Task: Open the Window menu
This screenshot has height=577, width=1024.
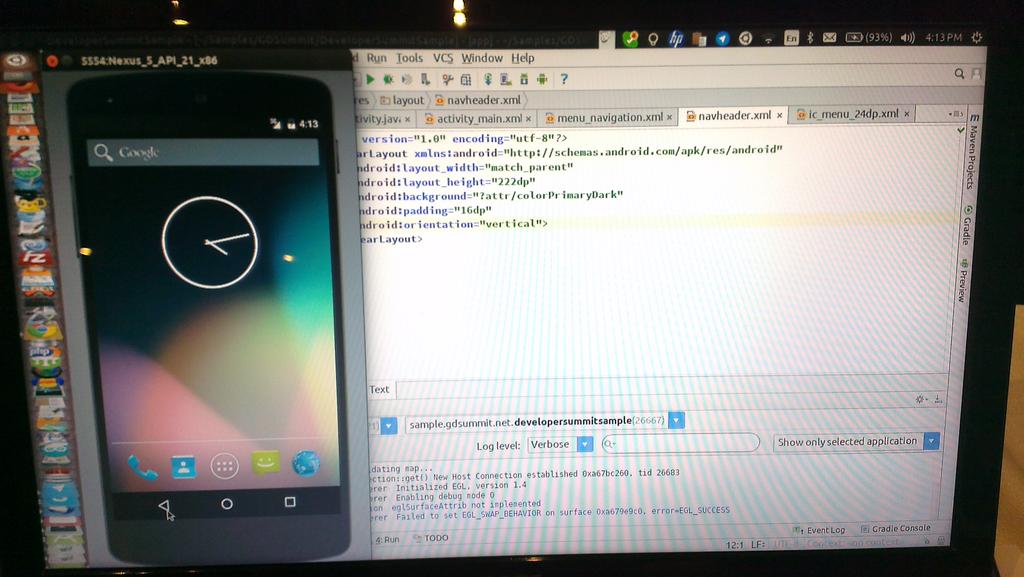Action: [482, 58]
